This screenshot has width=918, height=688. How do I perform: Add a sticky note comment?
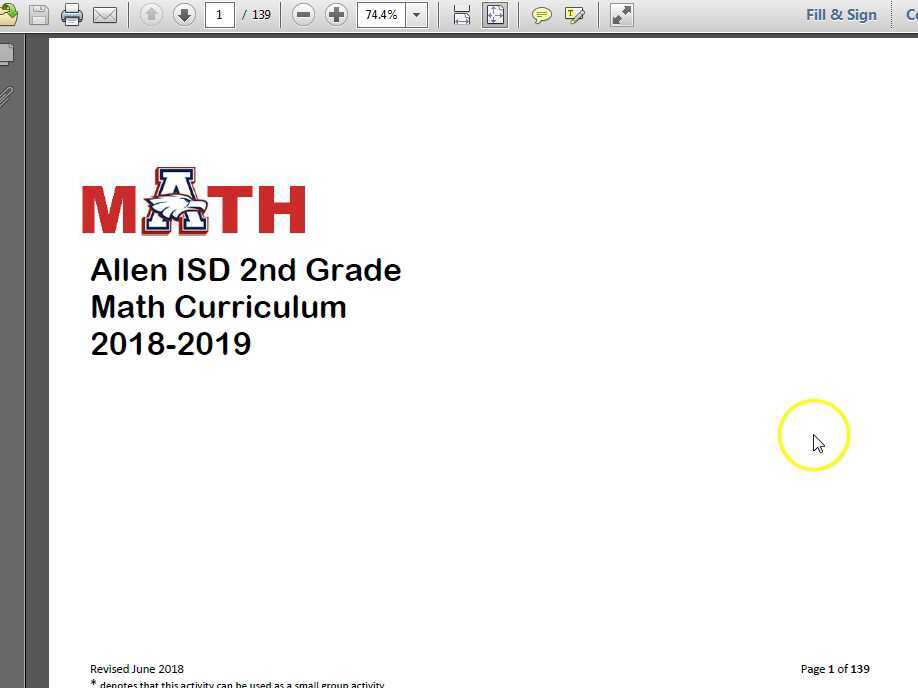(x=542, y=15)
